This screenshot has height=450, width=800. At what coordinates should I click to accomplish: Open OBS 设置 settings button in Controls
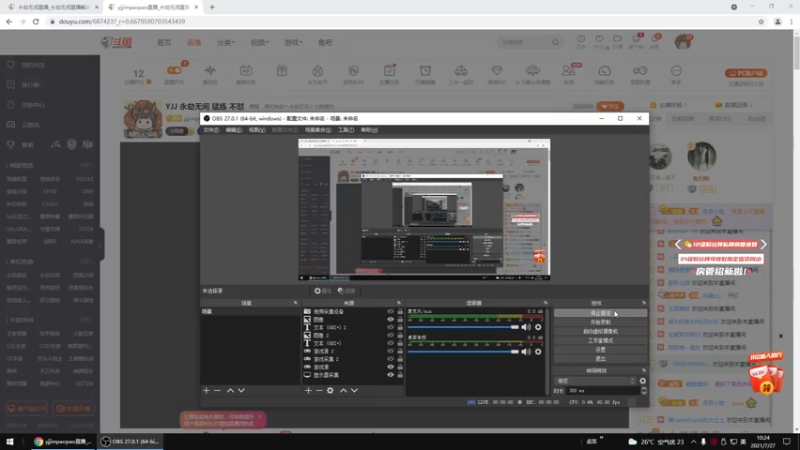point(601,350)
